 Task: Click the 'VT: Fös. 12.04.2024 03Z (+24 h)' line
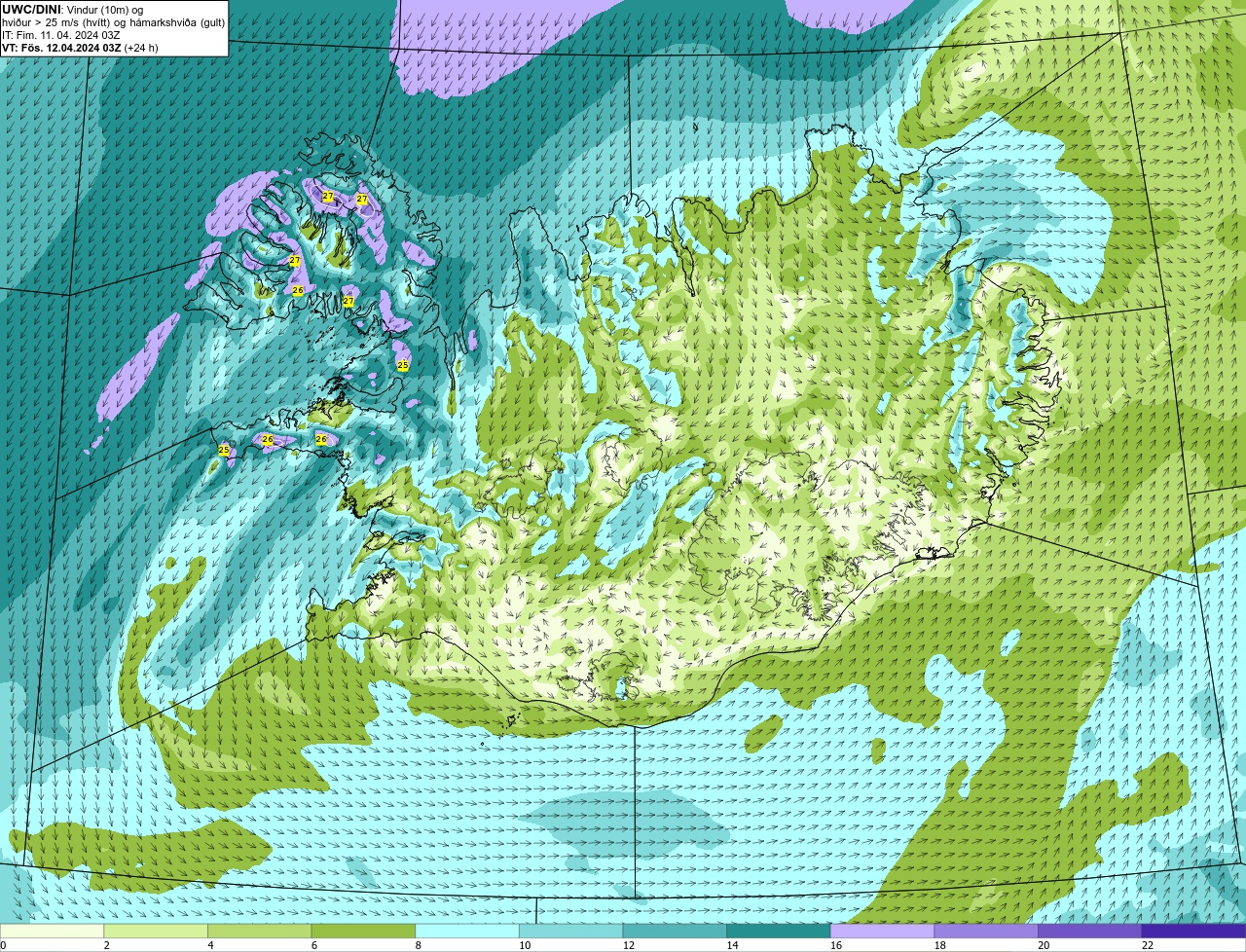pyautogui.click(x=80, y=47)
